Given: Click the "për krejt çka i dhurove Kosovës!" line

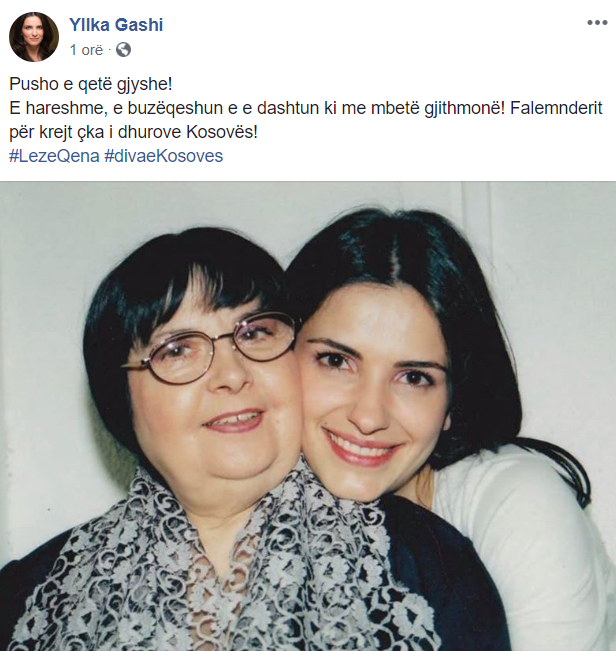Looking at the screenshot, I should coord(133,132).
